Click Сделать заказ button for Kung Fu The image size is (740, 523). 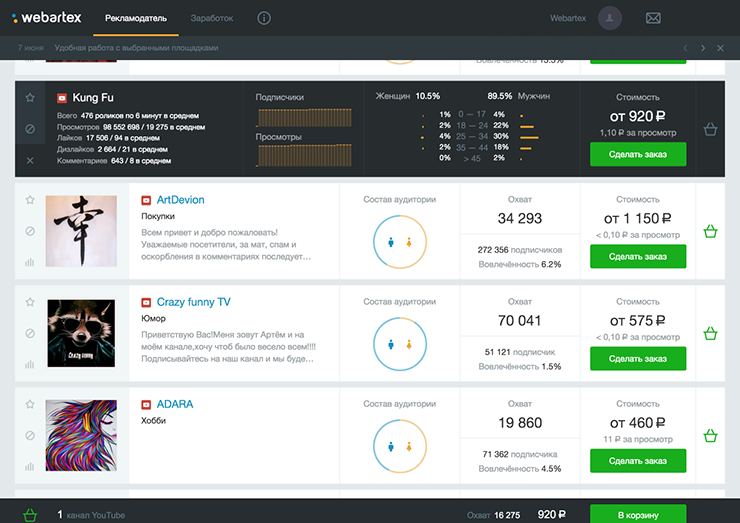637,154
